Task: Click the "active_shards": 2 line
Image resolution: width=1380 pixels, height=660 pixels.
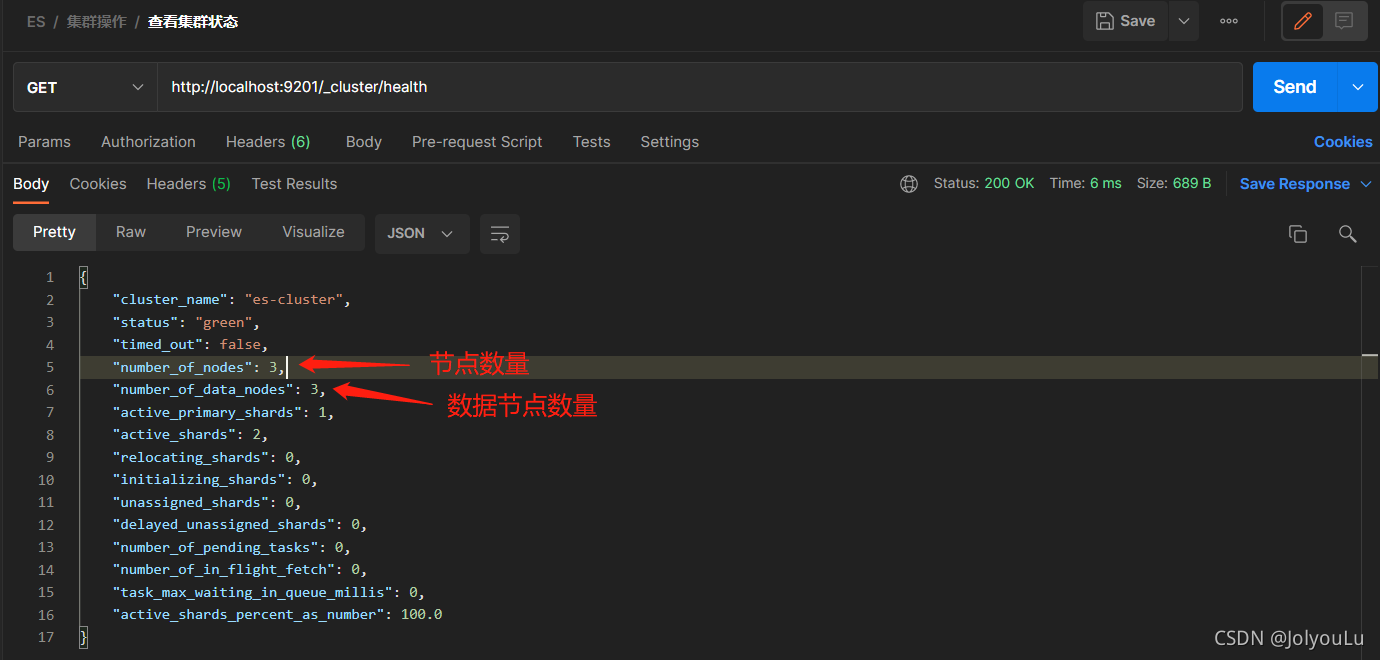Action: point(190,434)
